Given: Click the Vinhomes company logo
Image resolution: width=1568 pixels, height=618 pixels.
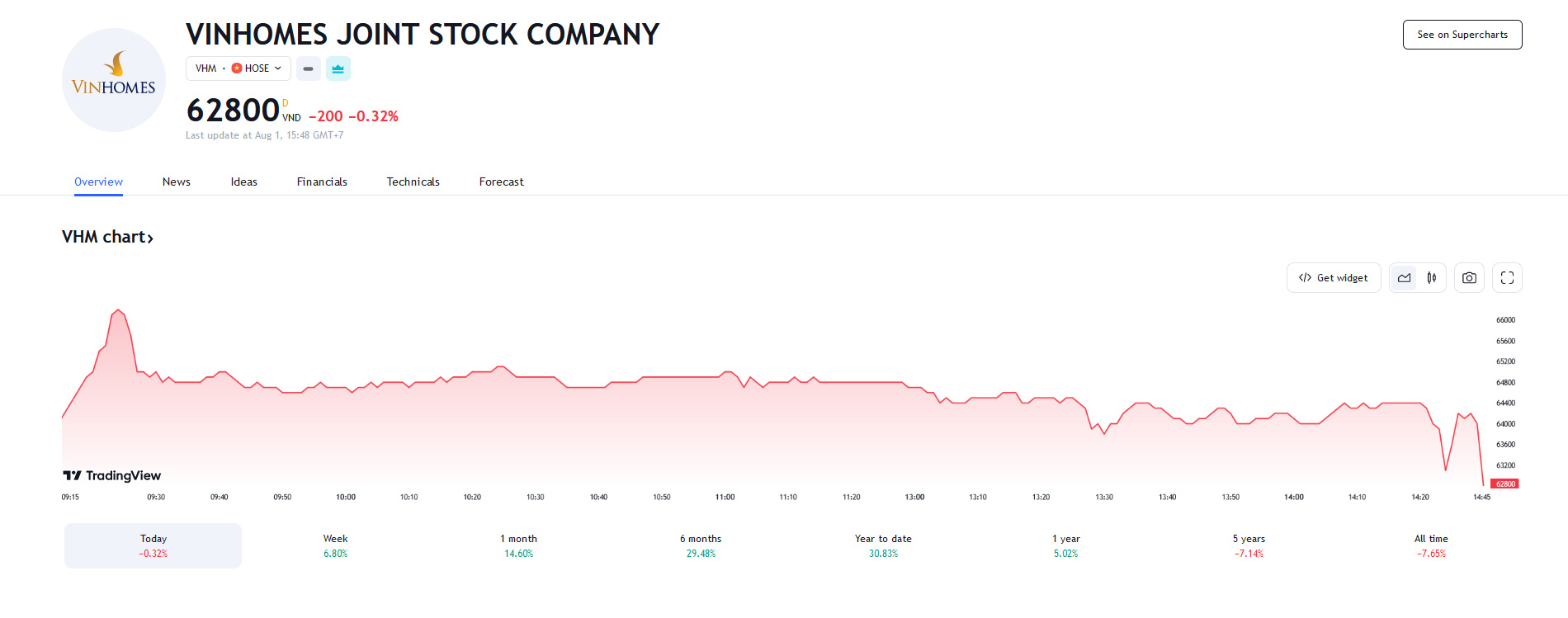Looking at the screenshot, I should (x=114, y=80).
